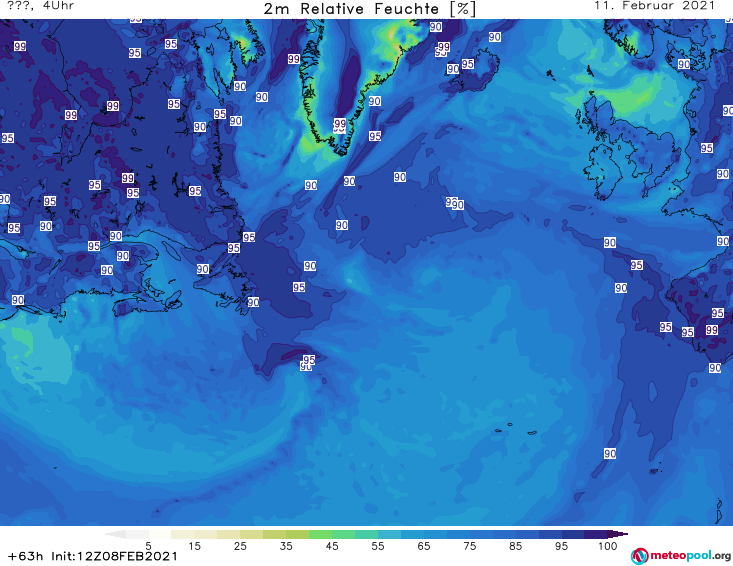Open the meteopool.org logo link
This screenshot has width=733, height=566.
[x=681, y=556]
